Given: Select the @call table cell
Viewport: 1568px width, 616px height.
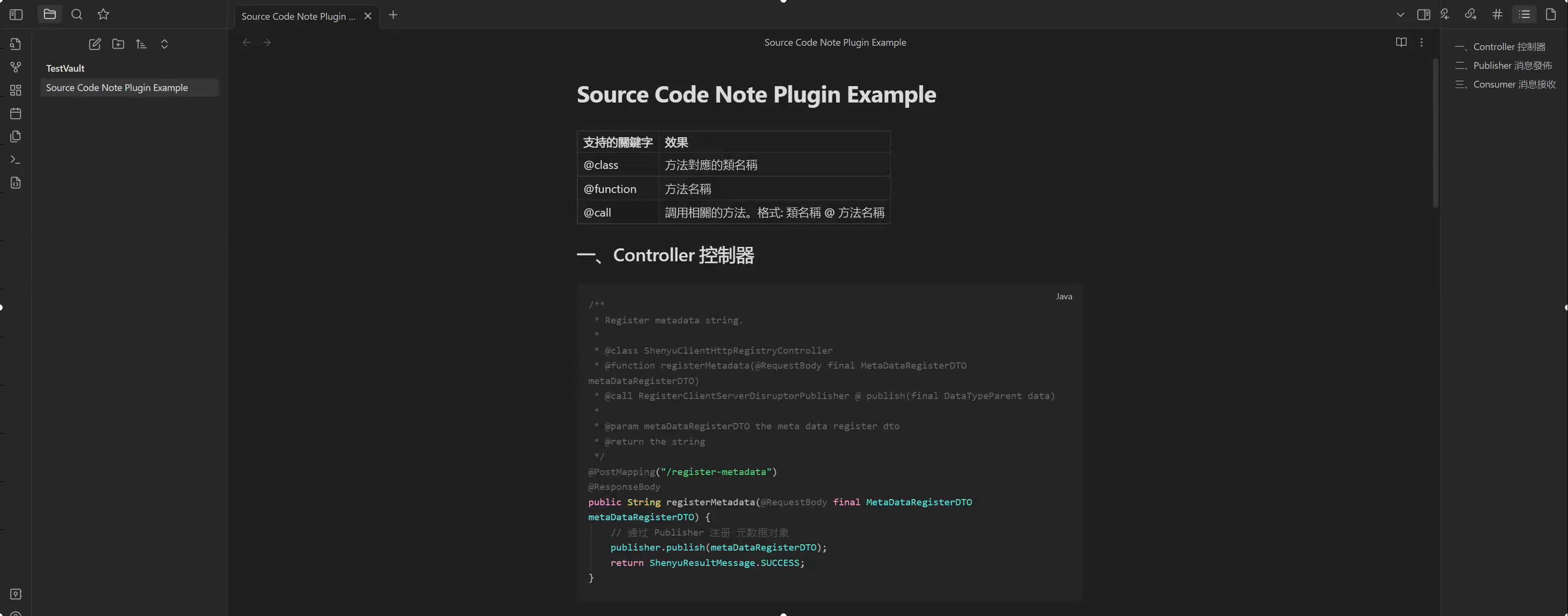Looking at the screenshot, I should tap(618, 213).
